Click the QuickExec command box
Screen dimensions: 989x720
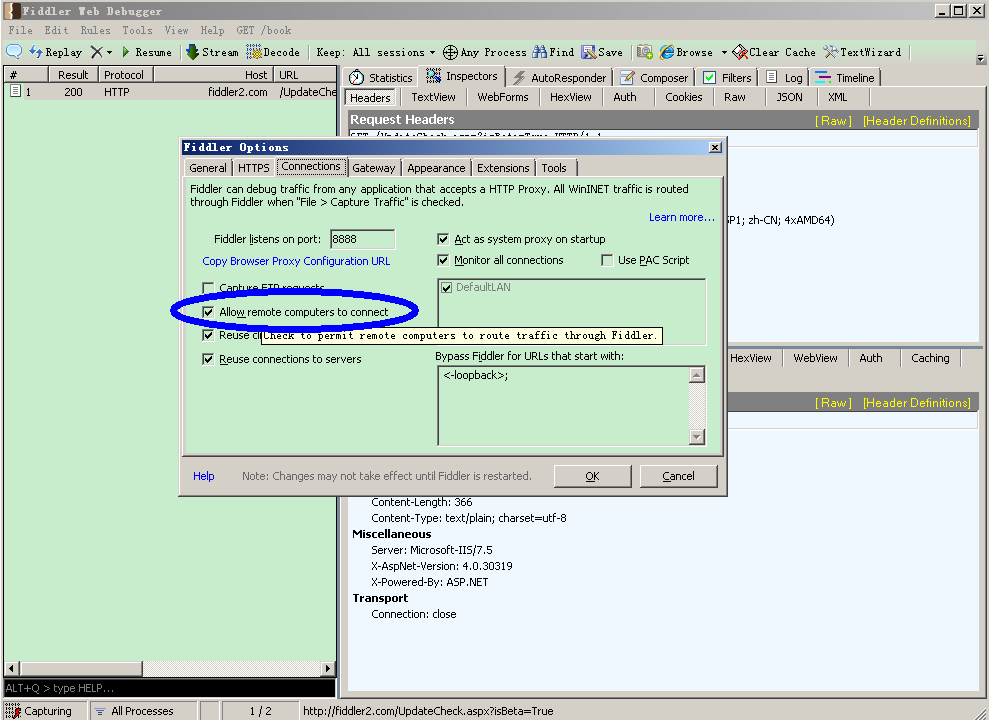point(169,688)
